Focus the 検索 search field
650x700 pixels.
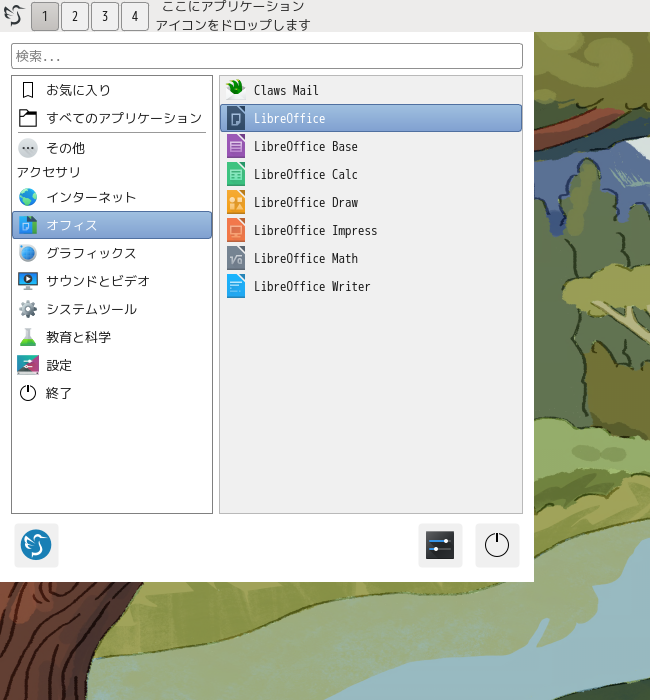[x=267, y=56]
